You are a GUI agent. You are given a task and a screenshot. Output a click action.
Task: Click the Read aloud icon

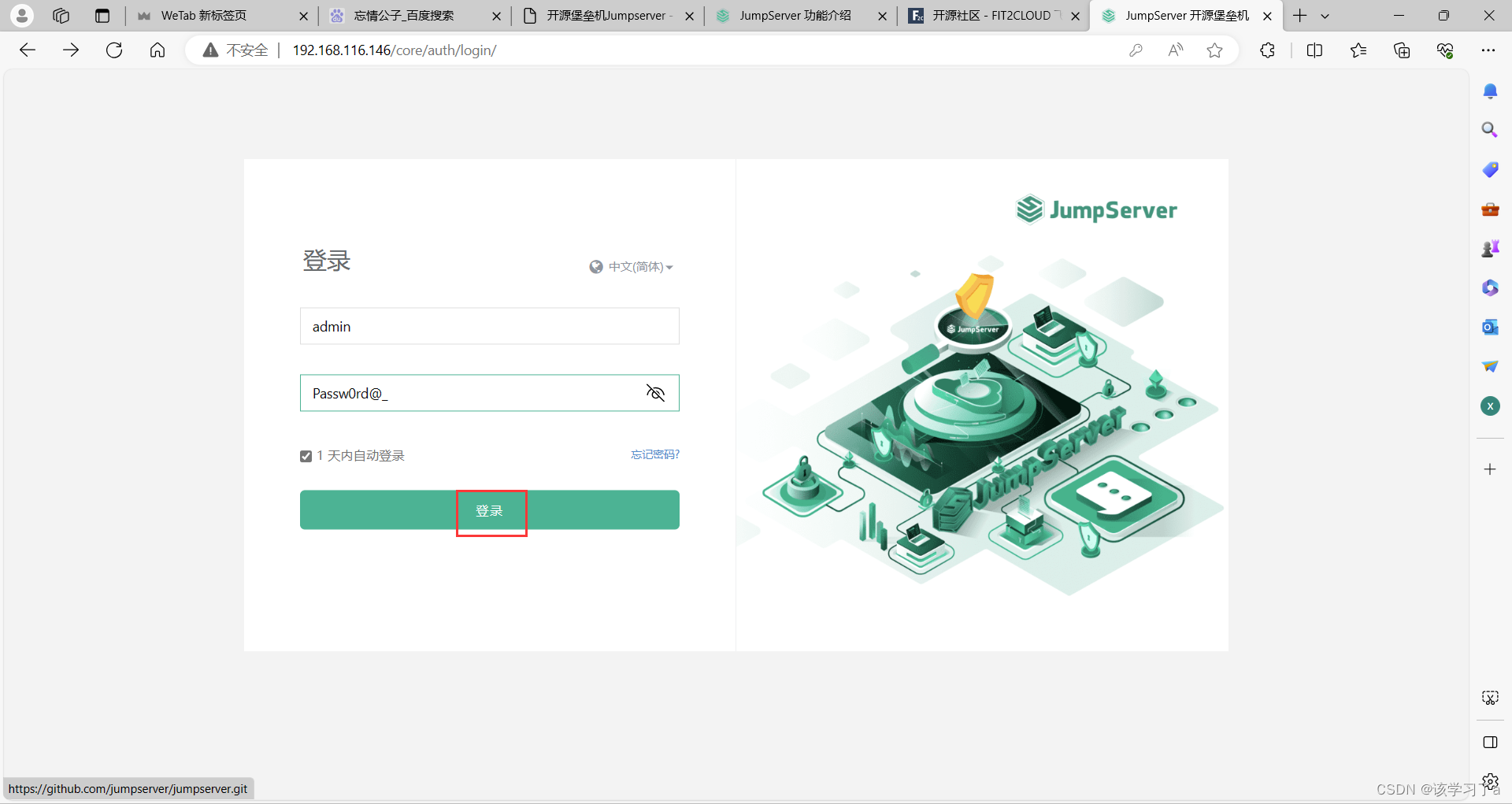[x=1176, y=50]
